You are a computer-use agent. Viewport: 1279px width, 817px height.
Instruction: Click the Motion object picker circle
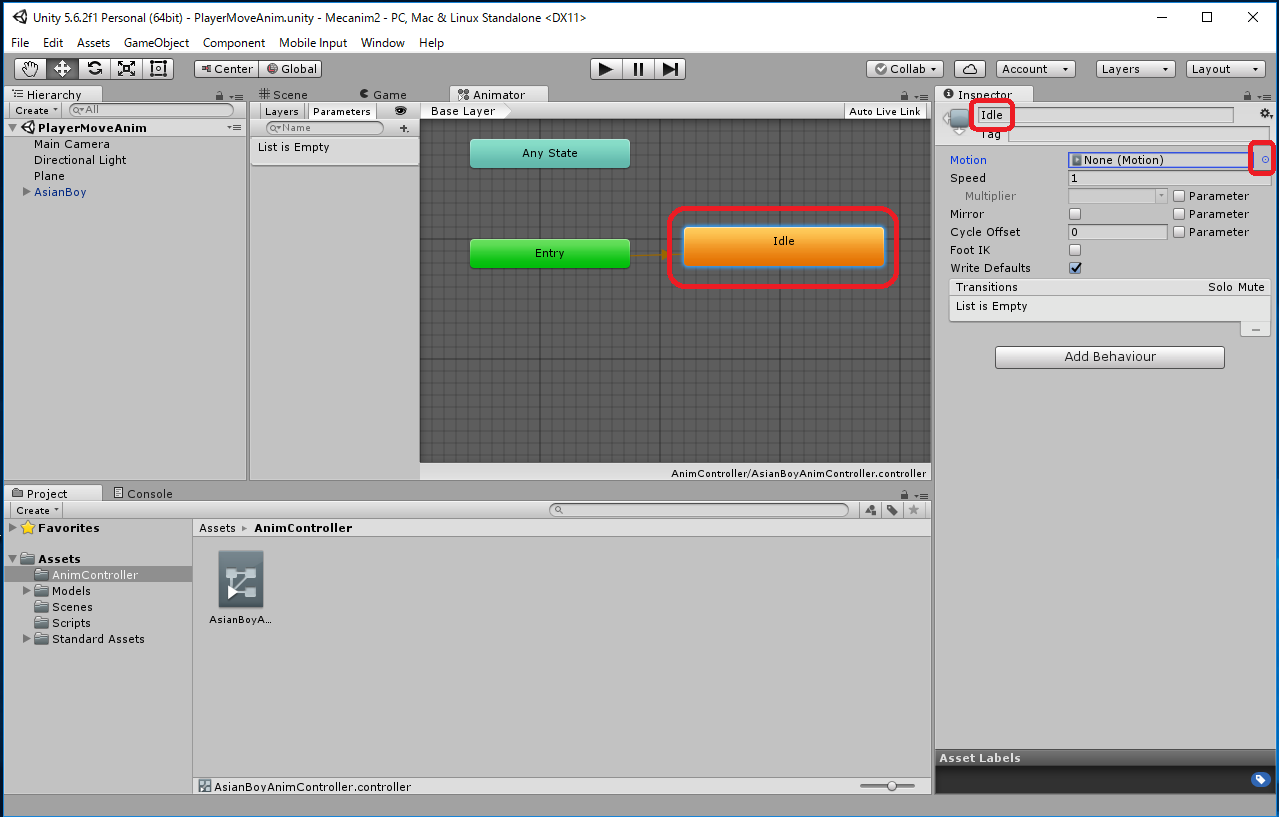click(x=1265, y=160)
